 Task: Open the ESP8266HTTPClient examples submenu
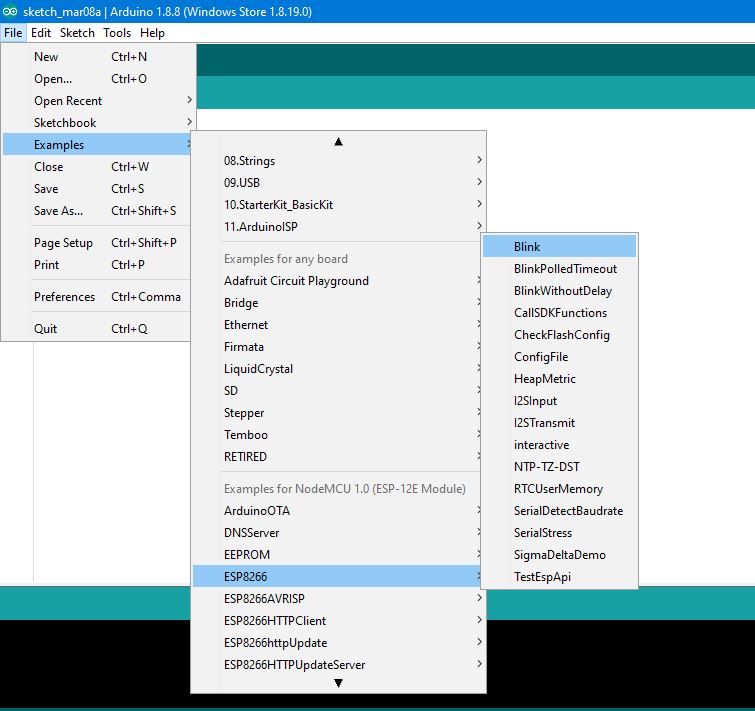tap(338, 621)
